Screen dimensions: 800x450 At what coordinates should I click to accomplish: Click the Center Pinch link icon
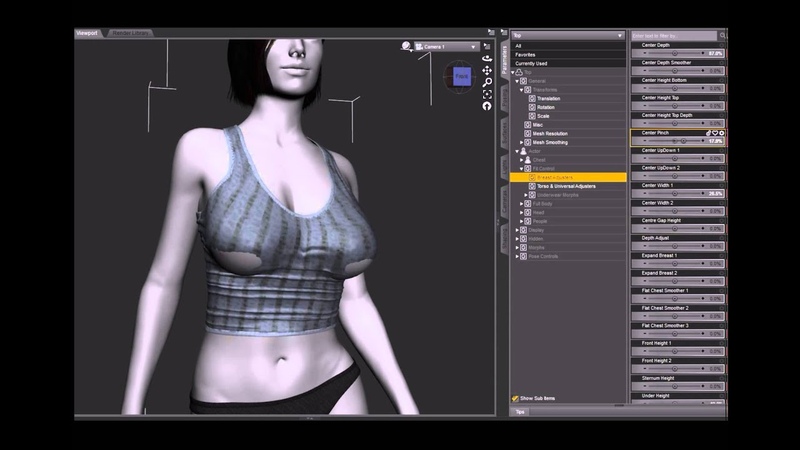708,133
